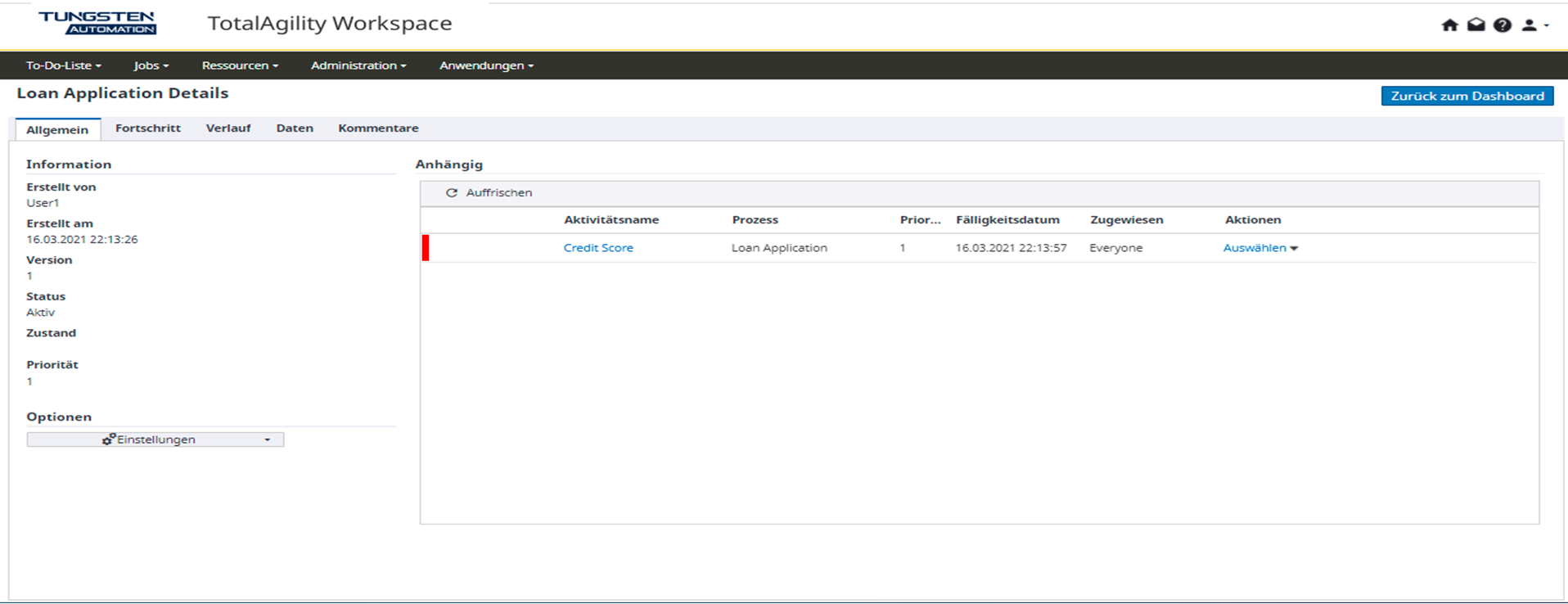Open the Jobs dropdown menu

(x=151, y=65)
